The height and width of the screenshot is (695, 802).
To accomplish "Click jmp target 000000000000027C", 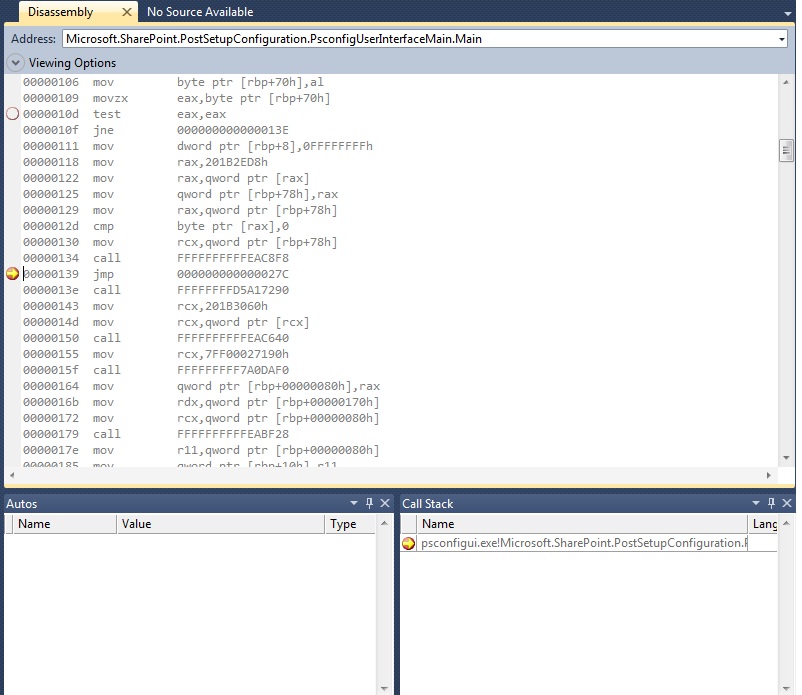I will tap(233, 274).
